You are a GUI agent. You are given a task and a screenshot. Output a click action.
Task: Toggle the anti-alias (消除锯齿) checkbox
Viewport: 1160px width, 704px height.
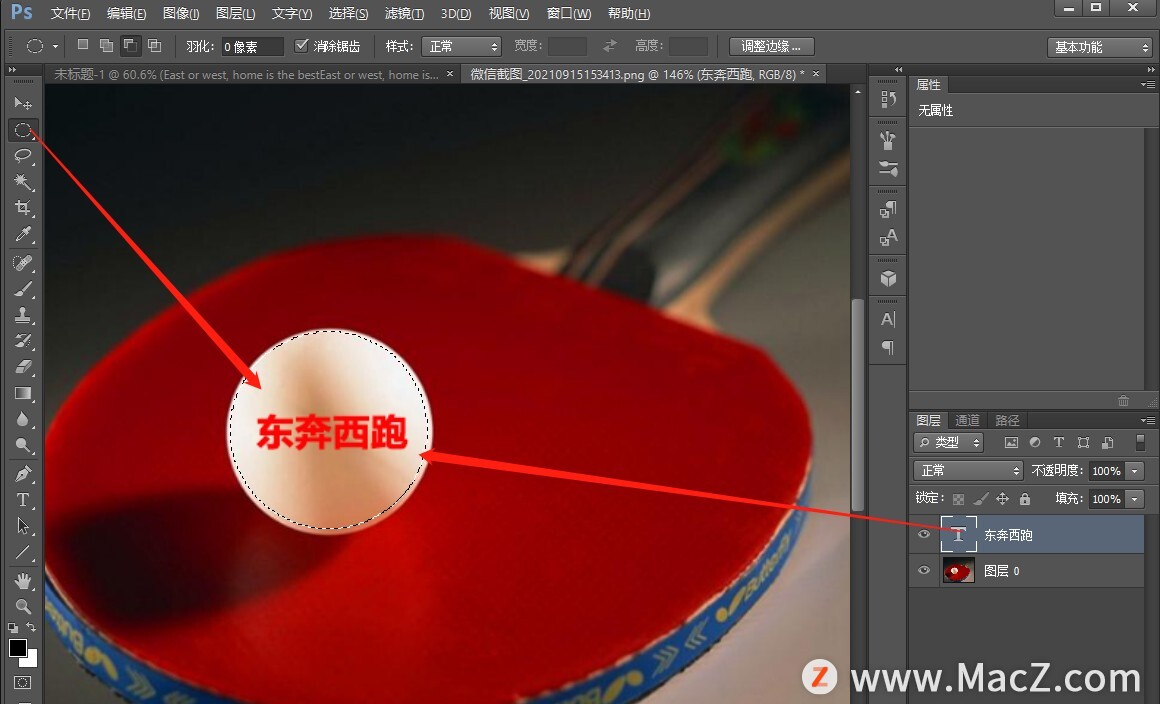[x=301, y=46]
